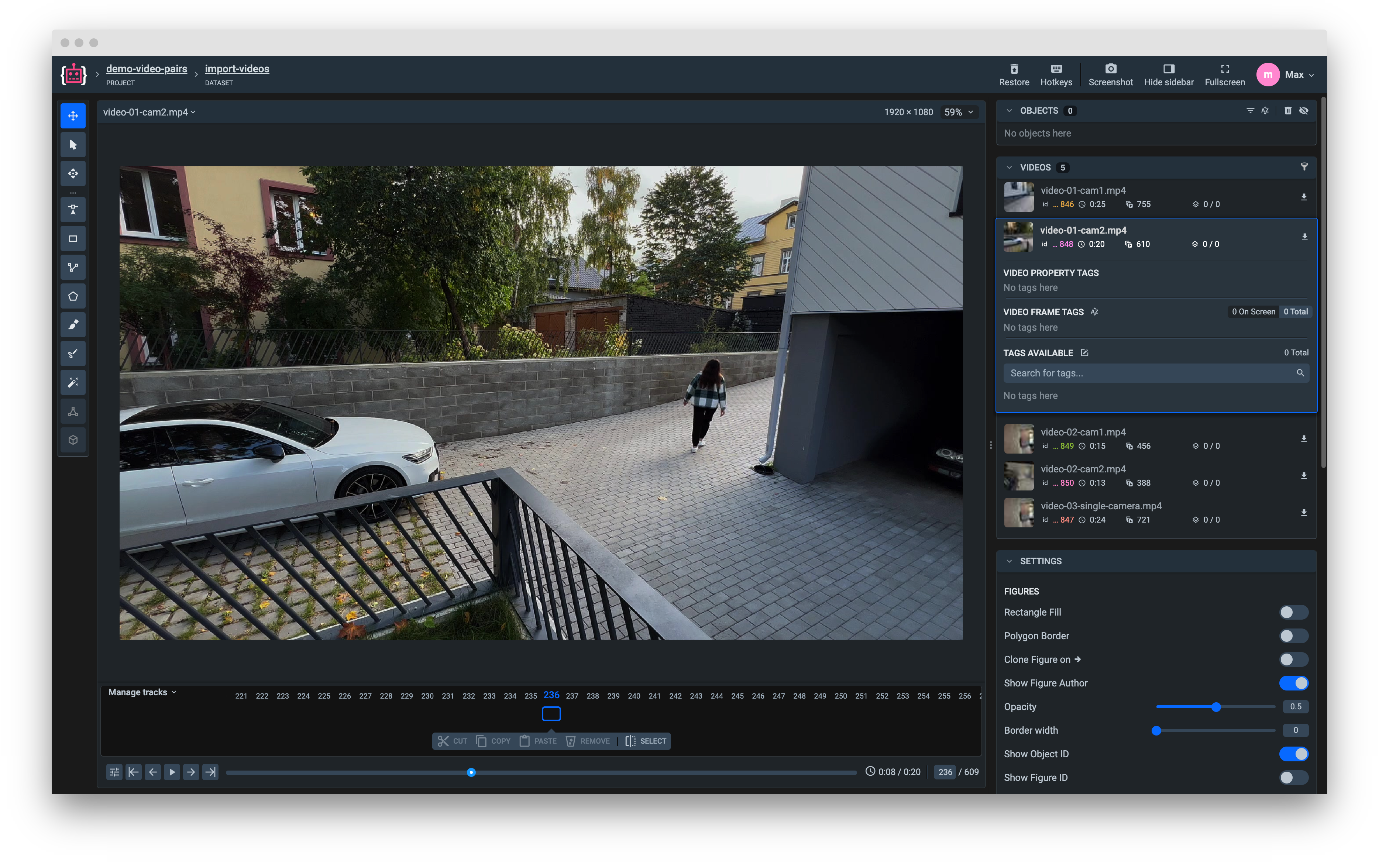This screenshot has height=868, width=1379.
Task: Open the Max user menu
Action: (1285, 75)
